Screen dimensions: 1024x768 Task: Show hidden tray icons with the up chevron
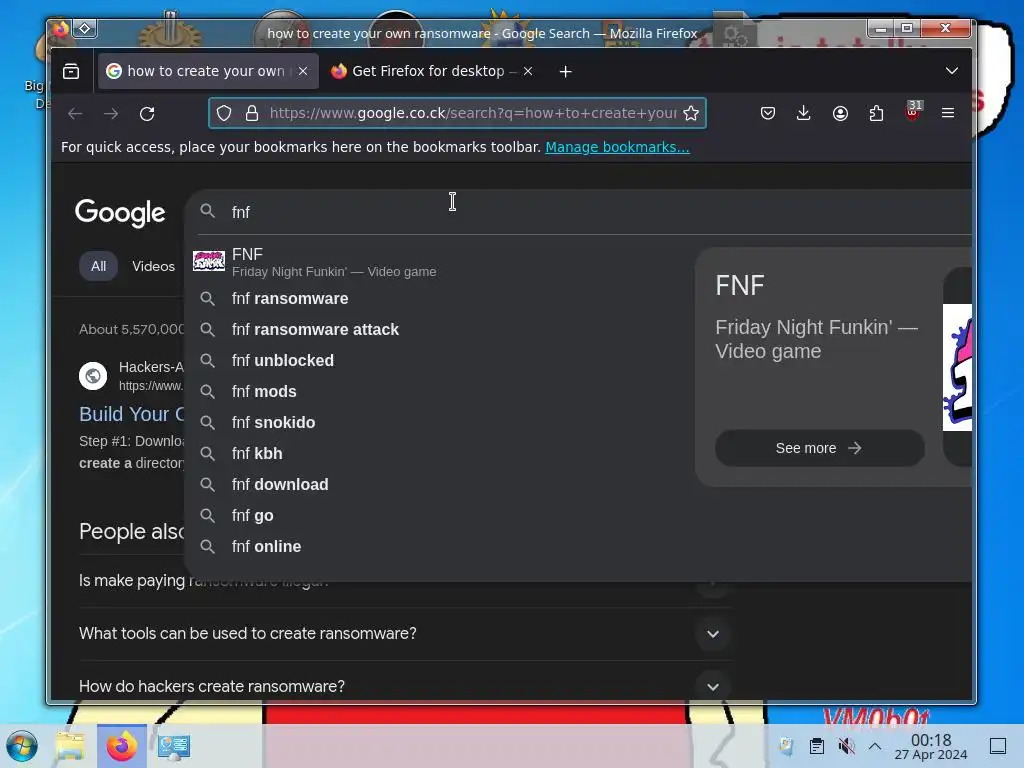click(x=875, y=746)
